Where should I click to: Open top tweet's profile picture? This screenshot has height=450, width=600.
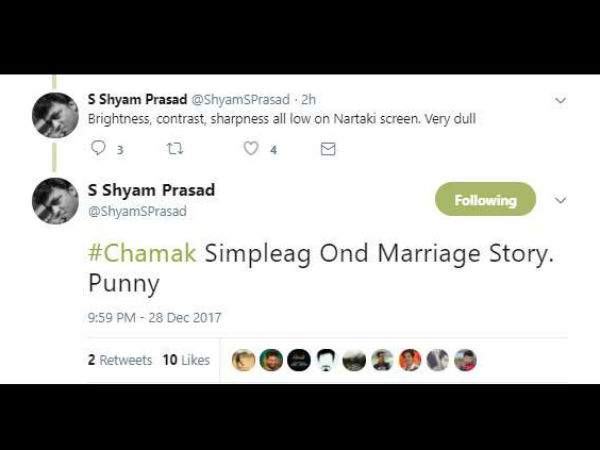click(55, 115)
